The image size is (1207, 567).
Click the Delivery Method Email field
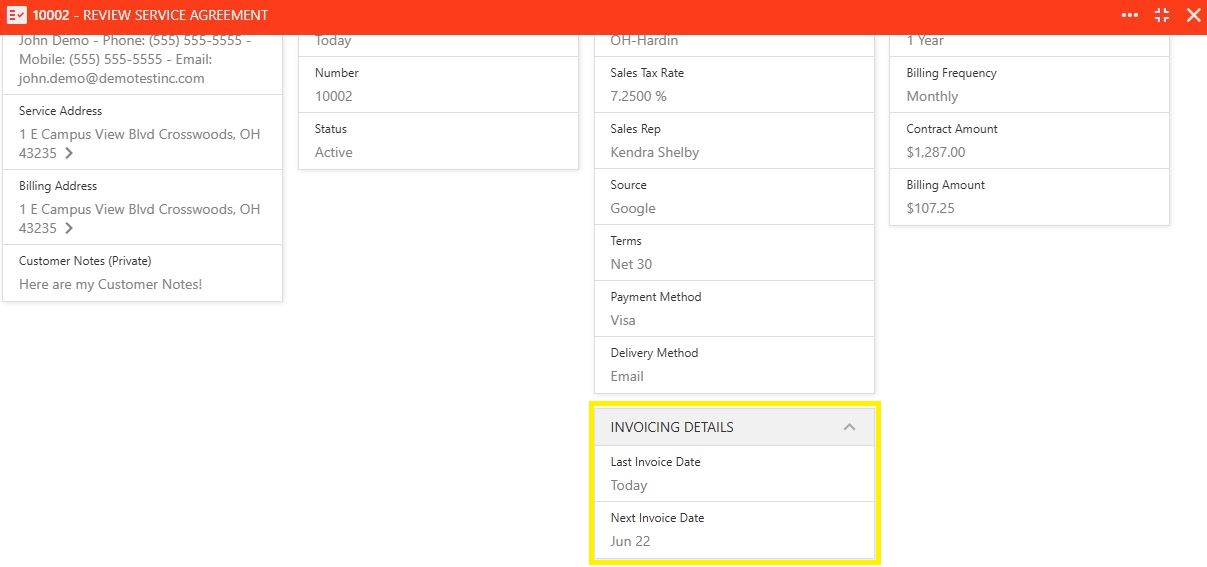tap(735, 365)
